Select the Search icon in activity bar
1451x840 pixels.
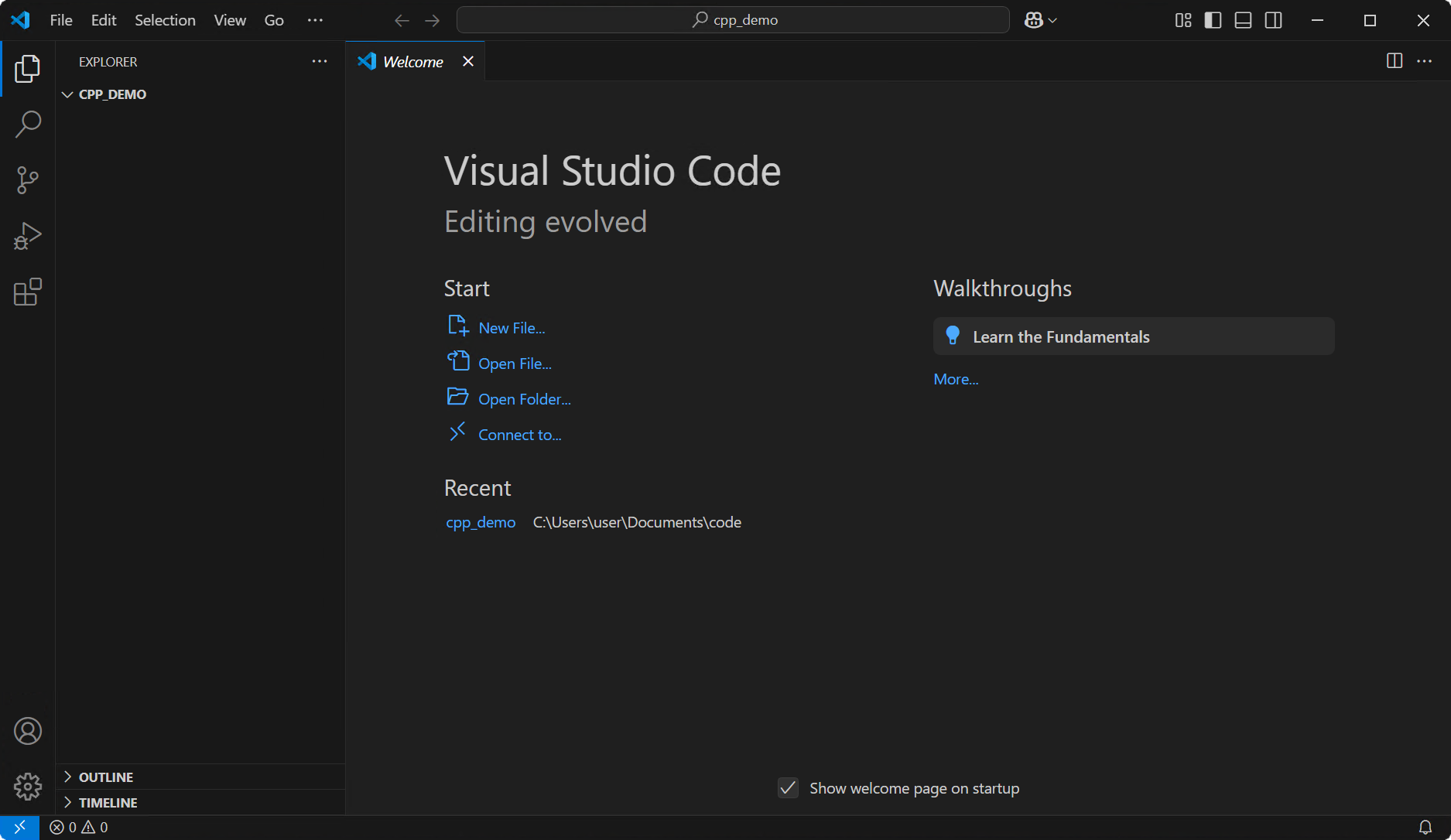(x=27, y=124)
